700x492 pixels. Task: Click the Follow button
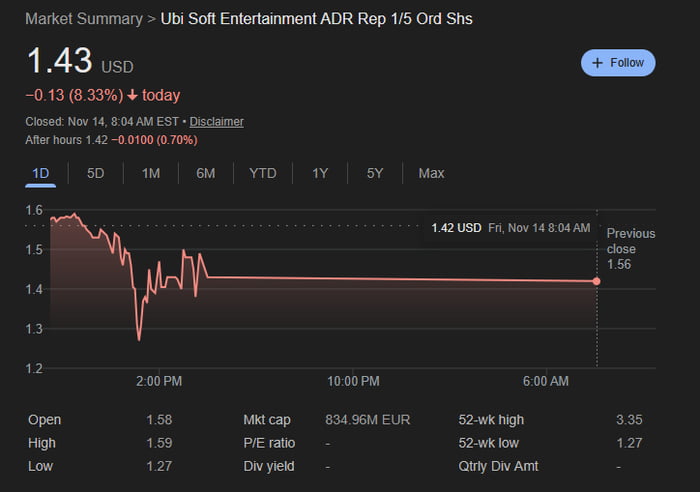[x=618, y=62]
